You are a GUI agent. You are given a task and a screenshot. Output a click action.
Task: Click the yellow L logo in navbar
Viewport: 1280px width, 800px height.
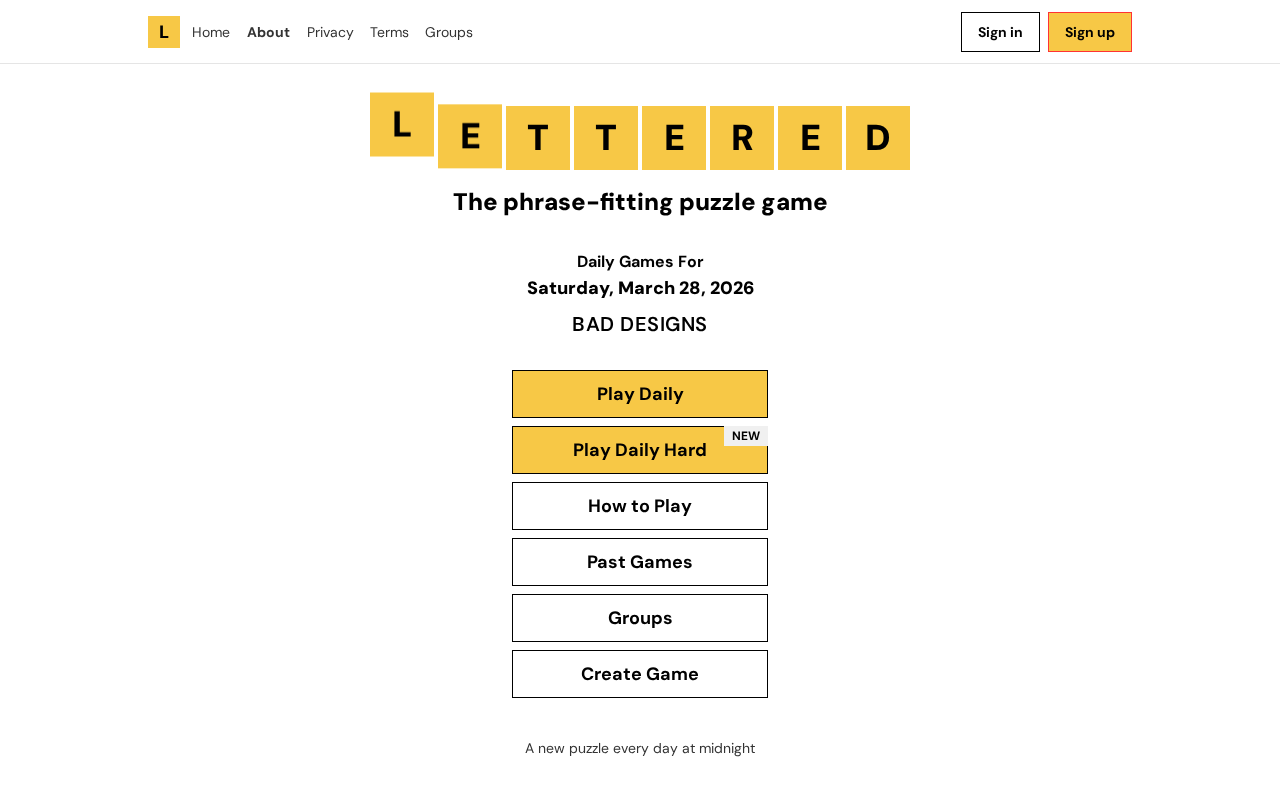pyautogui.click(x=164, y=32)
